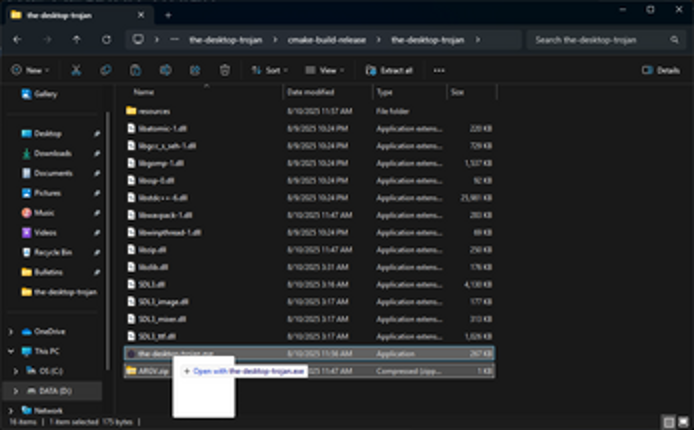Click the pin icon next to Pictures
This screenshot has width=694, height=430.
[96, 193]
